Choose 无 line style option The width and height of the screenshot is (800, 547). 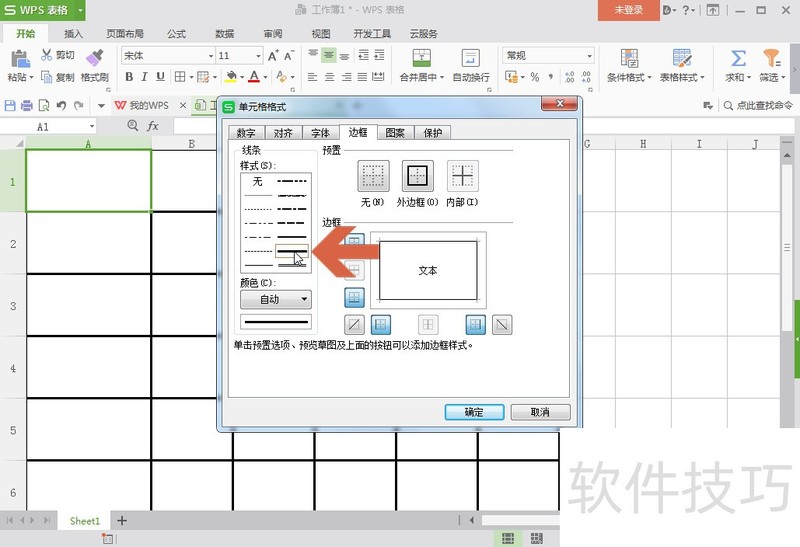[x=258, y=181]
